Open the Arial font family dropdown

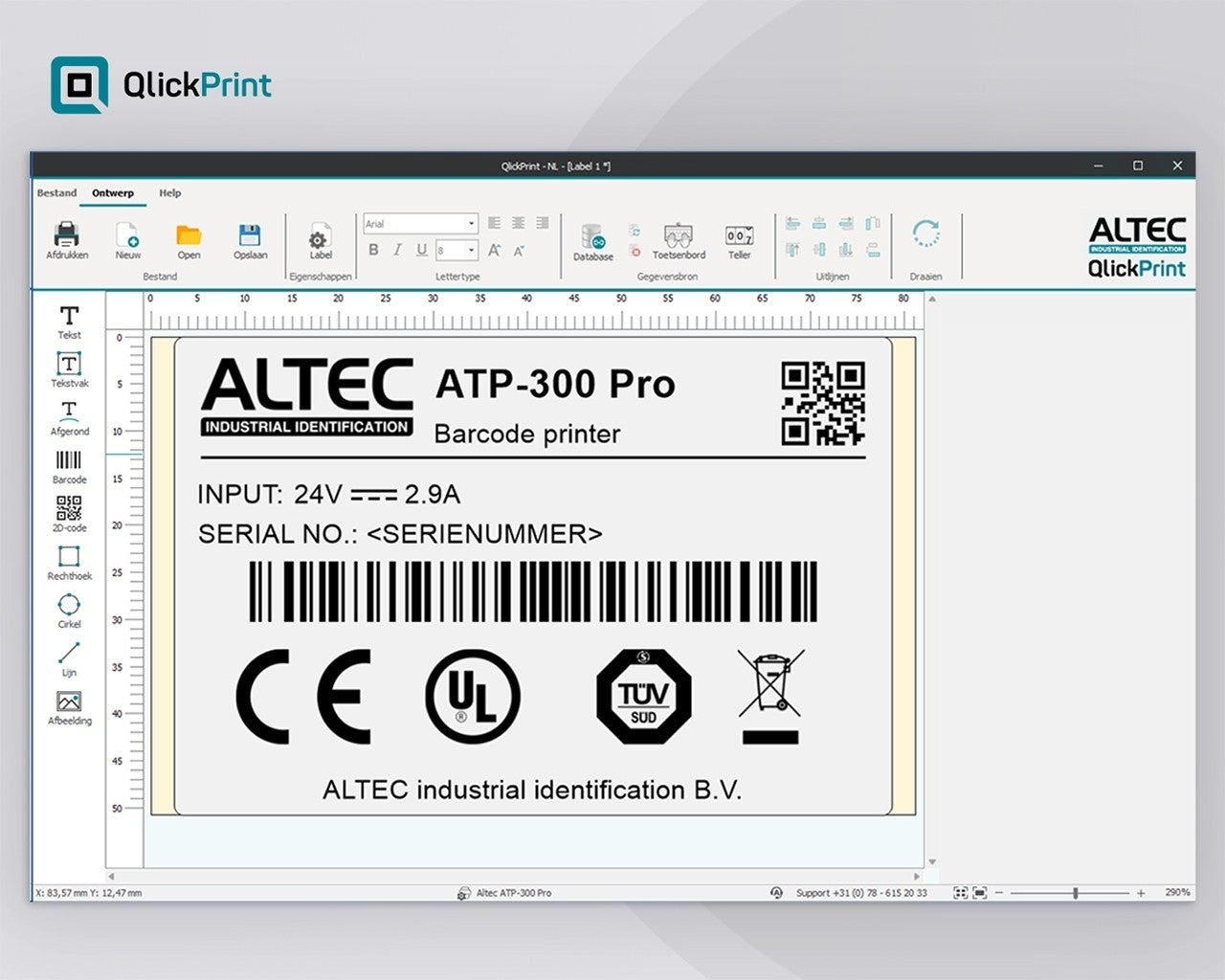[471, 224]
